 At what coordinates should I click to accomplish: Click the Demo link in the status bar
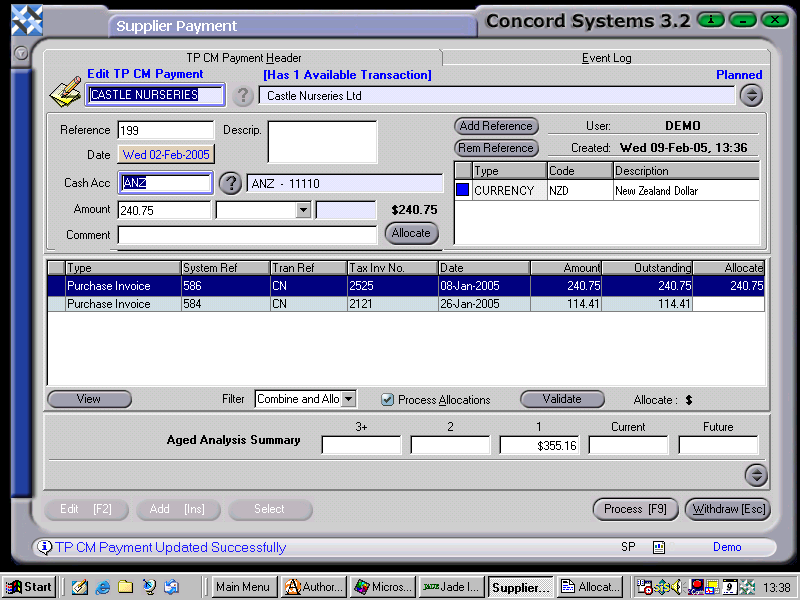pos(727,547)
